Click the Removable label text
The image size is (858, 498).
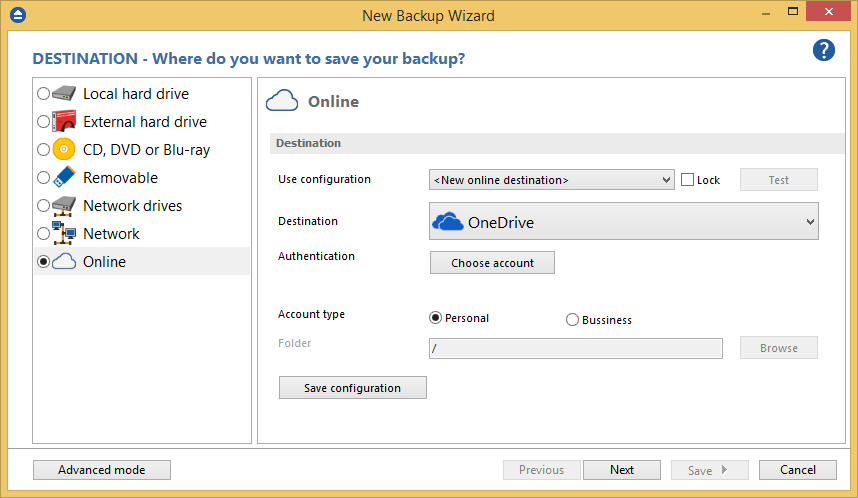point(120,177)
